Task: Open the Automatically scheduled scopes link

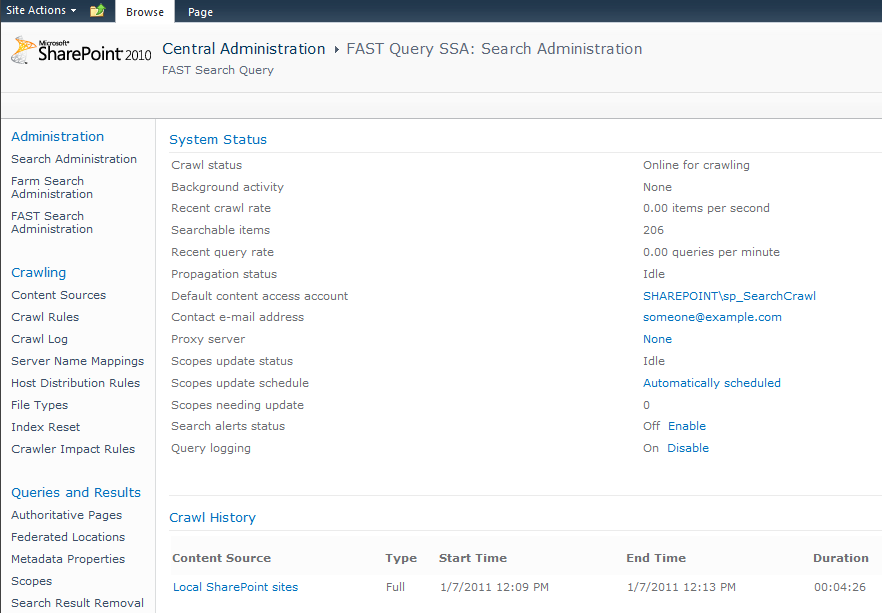Action: tap(711, 383)
